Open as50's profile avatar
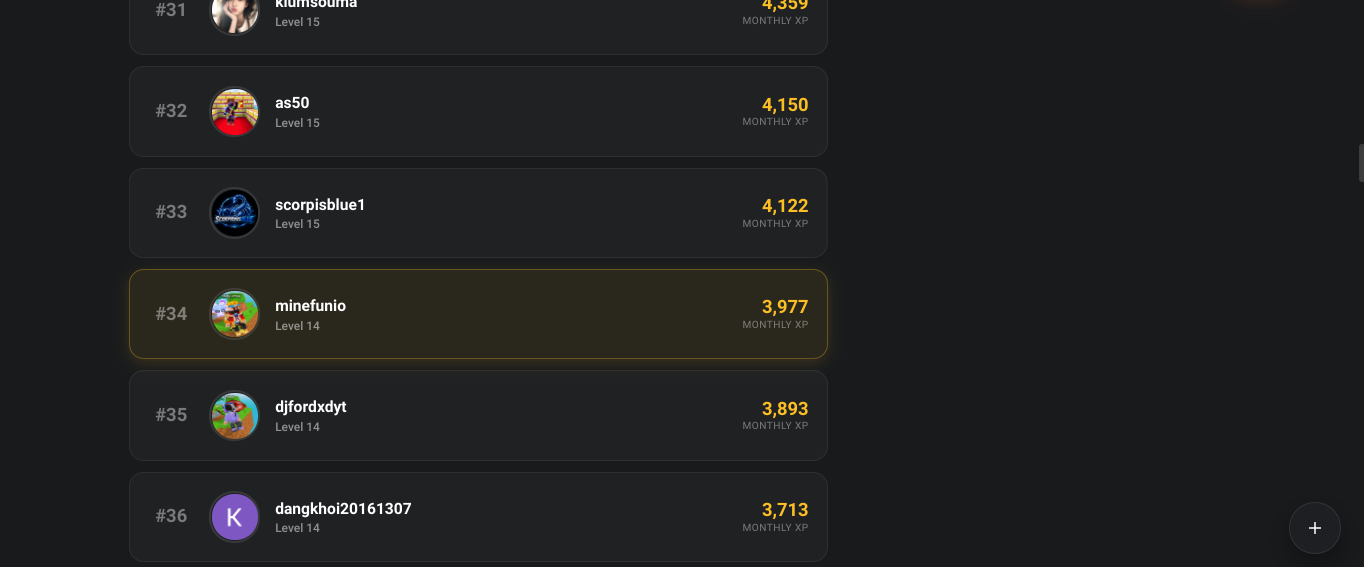 pyautogui.click(x=235, y=111)
